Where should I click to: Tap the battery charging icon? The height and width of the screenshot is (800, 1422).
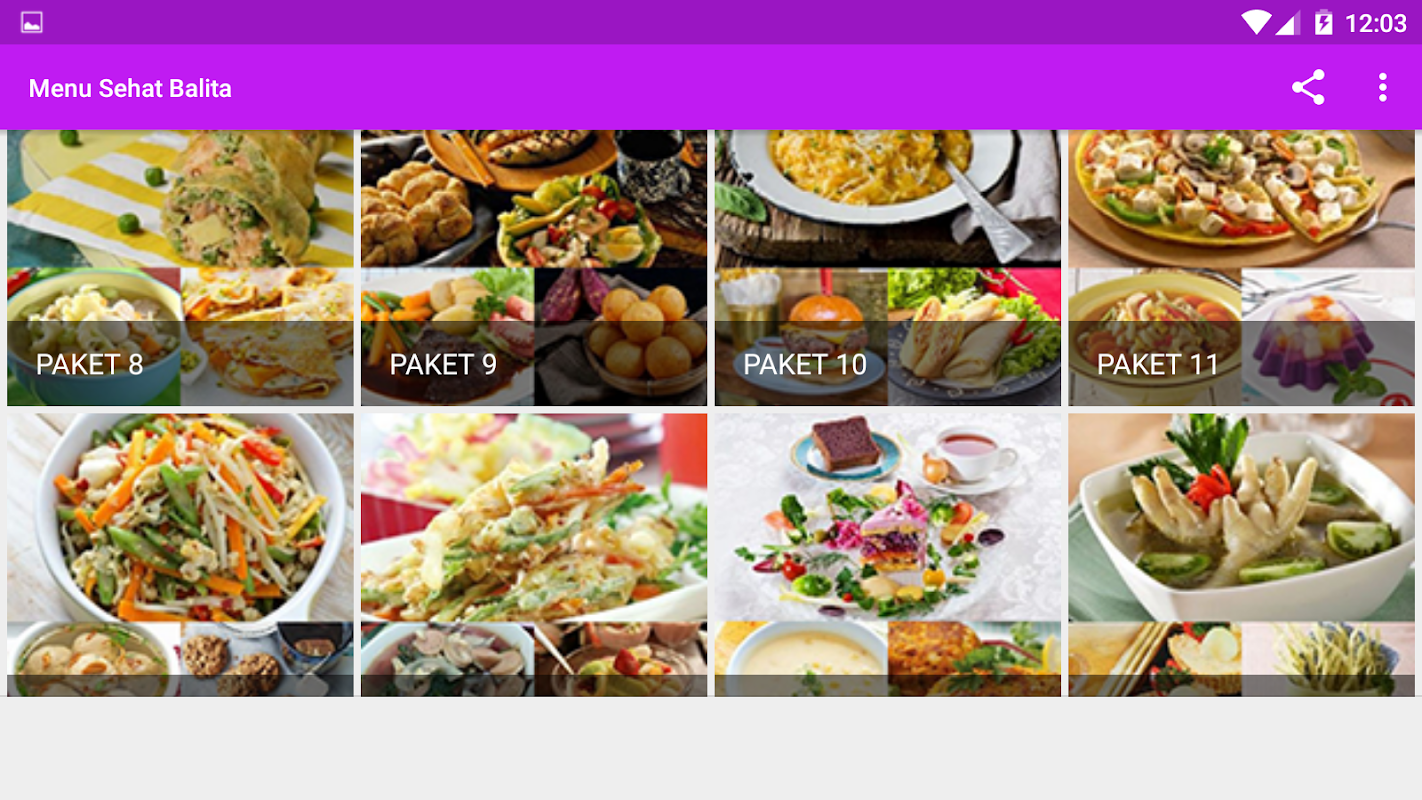click(1323, 22)
